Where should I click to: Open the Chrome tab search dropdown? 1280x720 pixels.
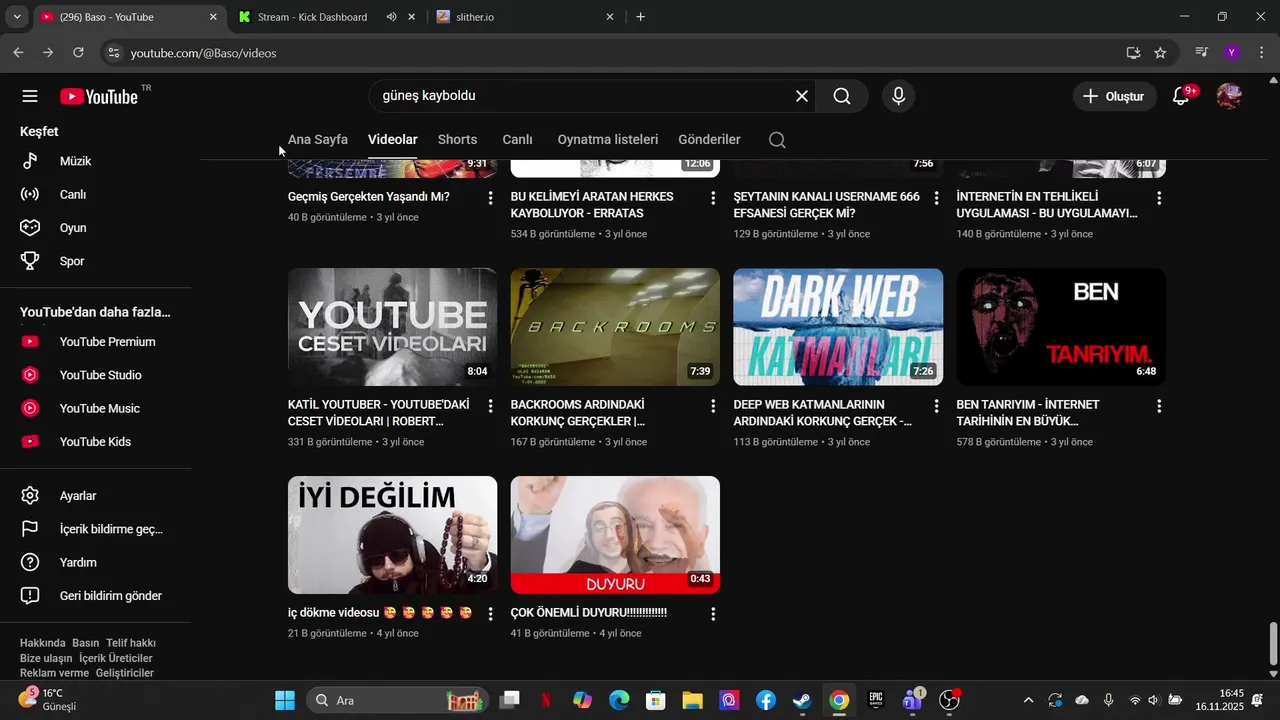coord(16,17)
